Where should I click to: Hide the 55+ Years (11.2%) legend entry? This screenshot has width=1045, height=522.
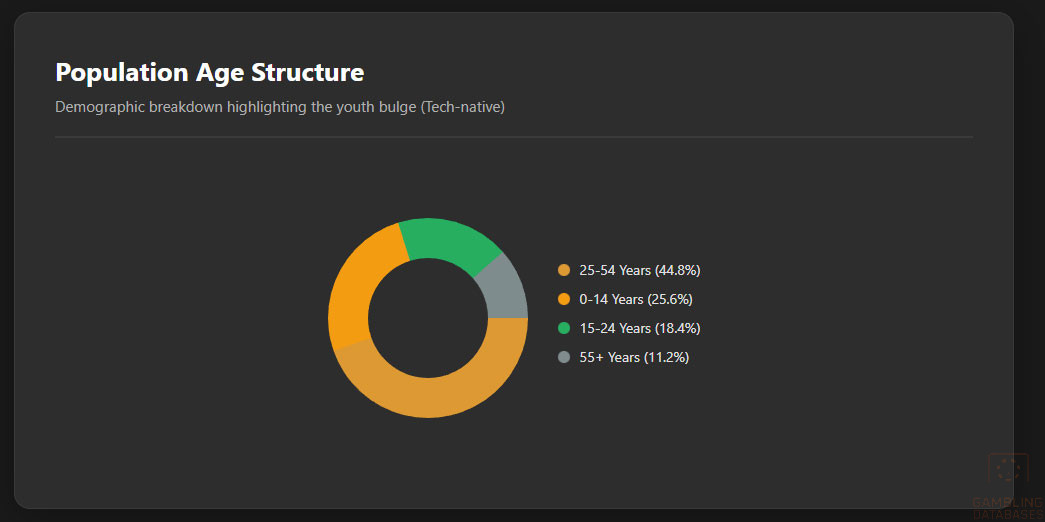(x=634, y=357)
